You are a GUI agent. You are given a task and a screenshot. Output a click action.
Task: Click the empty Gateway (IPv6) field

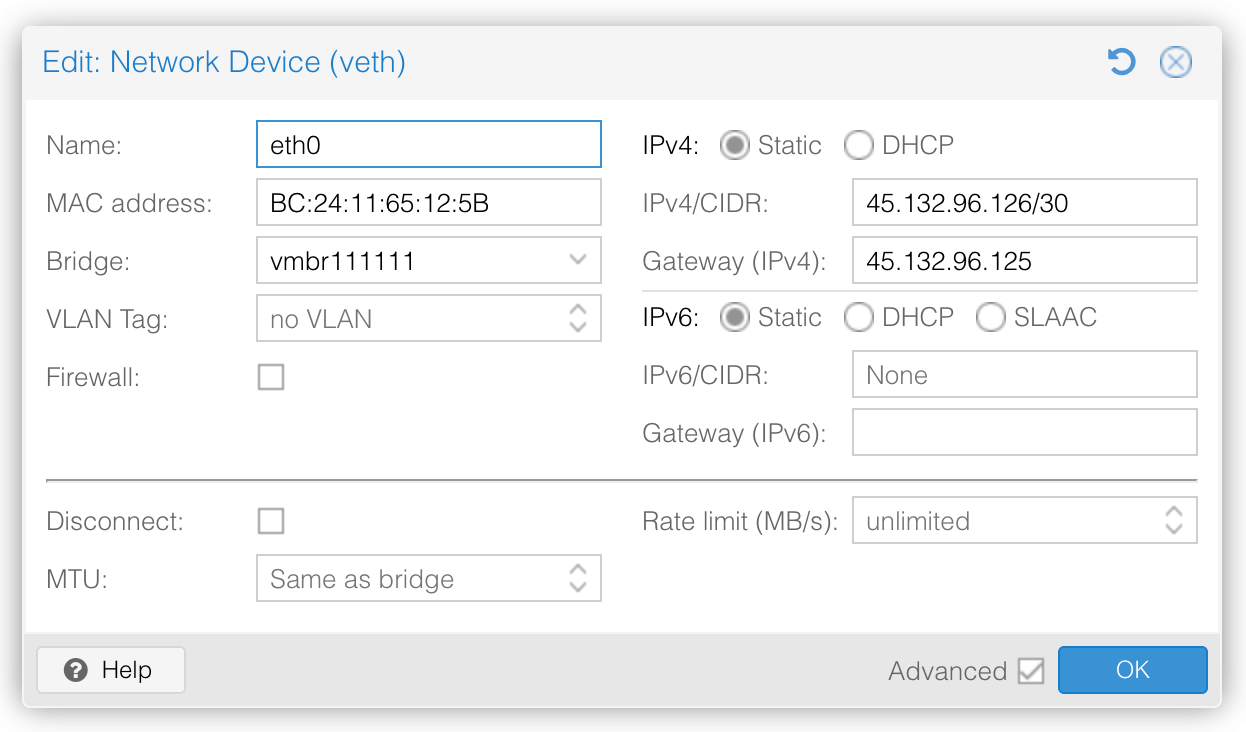tap(1024, 433)
